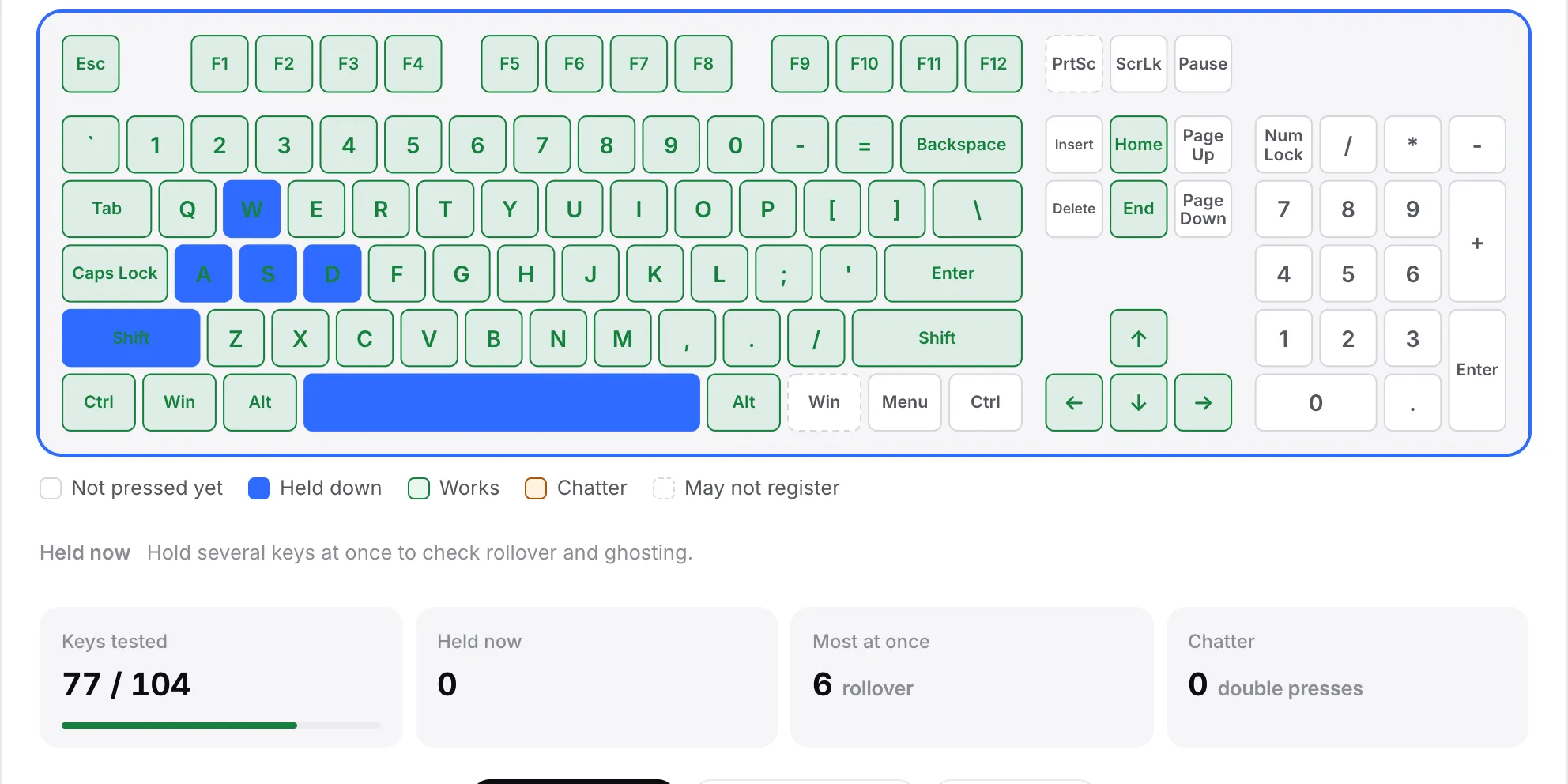
Task: Click the Page Down key
Action: pyautogui.click(x=1203, y=209)
